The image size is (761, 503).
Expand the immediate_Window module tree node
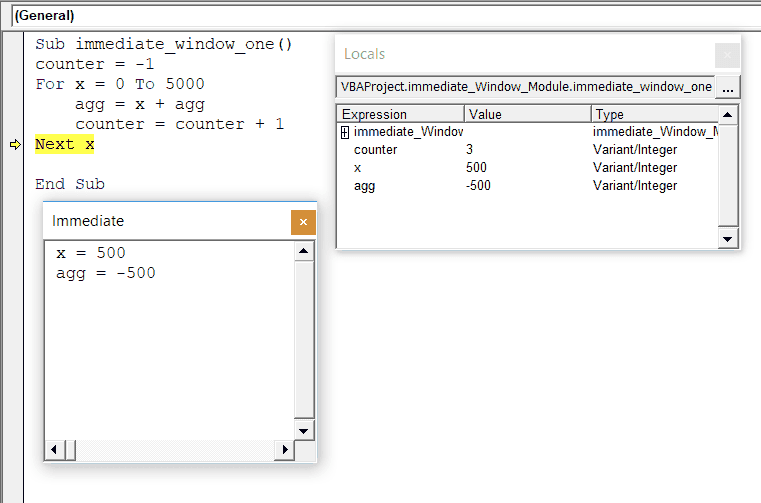(345, 132)
